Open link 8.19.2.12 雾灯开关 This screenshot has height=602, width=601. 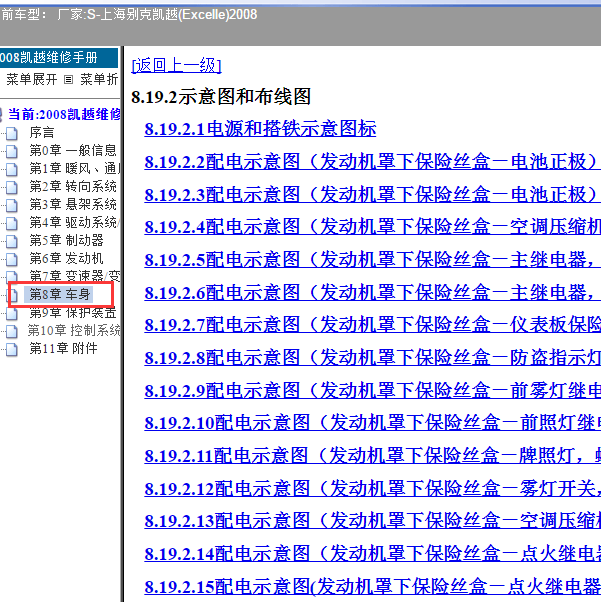tap(373, 489)
